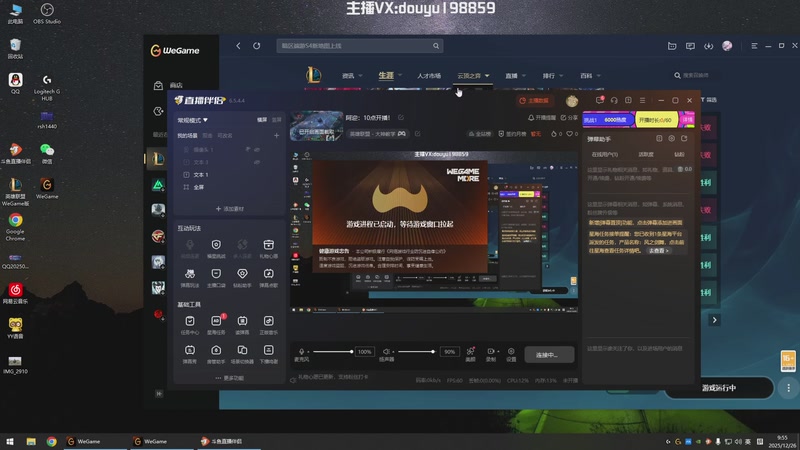800x450 pixels.
Task: Click stream cover thumbnail image
Action: click(316, 126)
